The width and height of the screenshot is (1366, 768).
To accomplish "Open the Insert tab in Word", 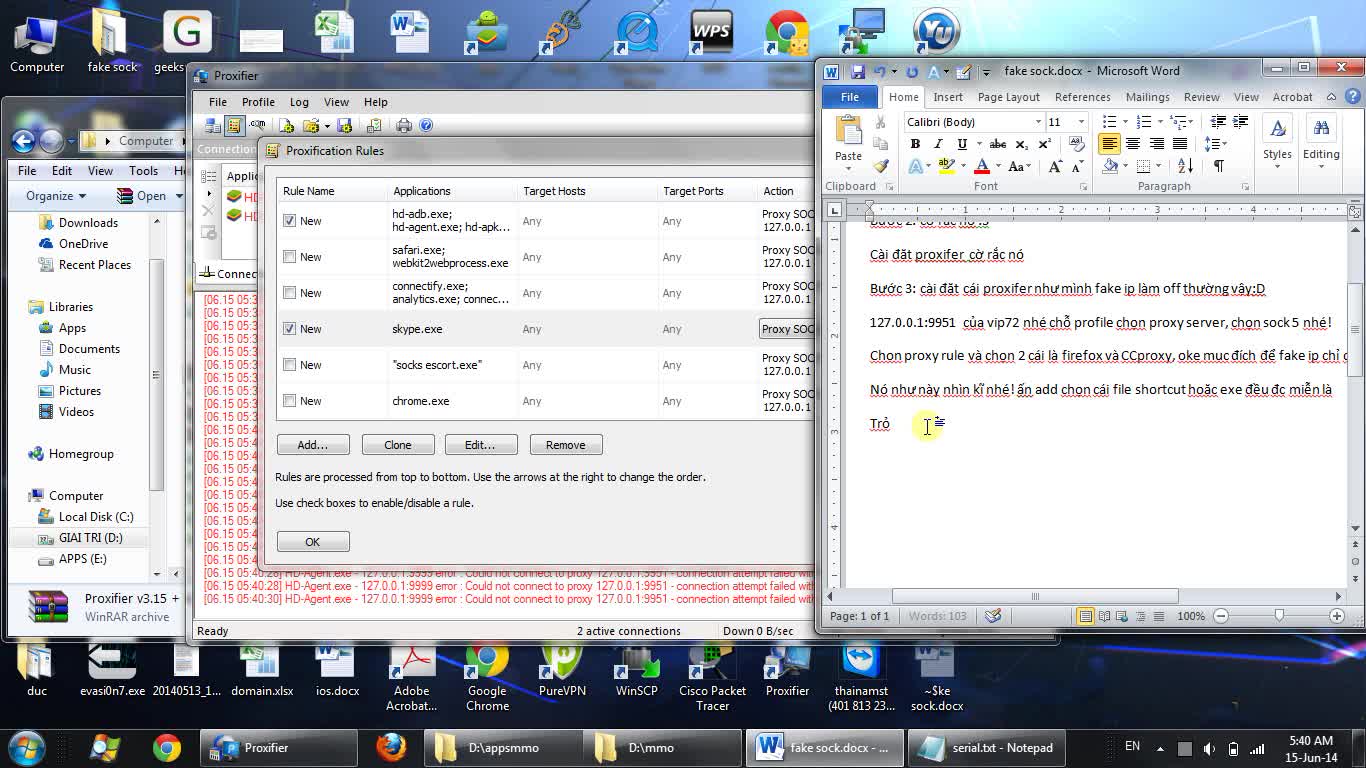I will (x=948, y=97).
